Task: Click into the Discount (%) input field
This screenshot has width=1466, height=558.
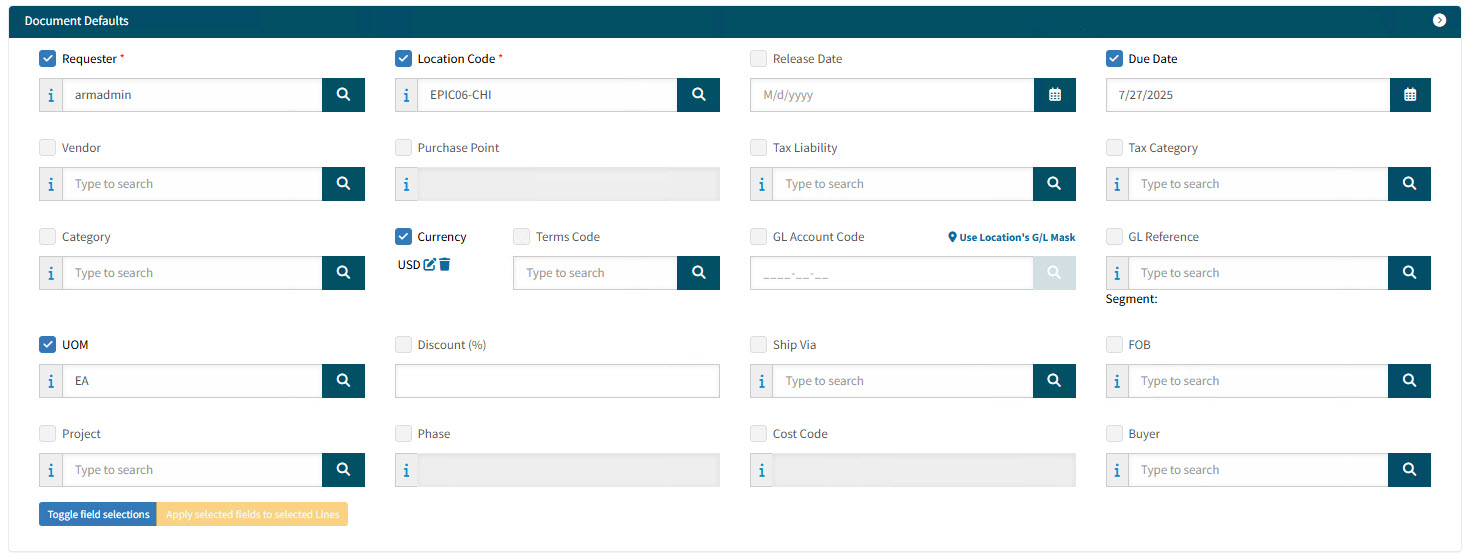Action: point(557,381)
